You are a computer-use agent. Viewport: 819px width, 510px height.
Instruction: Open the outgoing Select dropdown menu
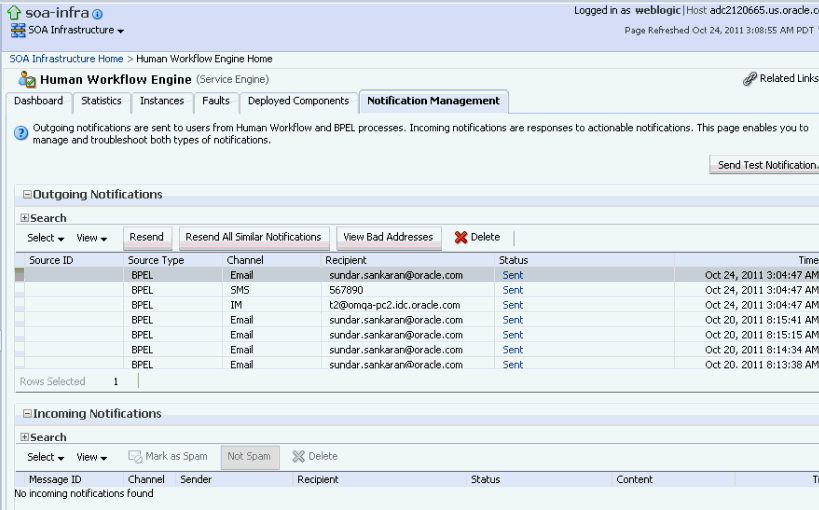(45, 238)
